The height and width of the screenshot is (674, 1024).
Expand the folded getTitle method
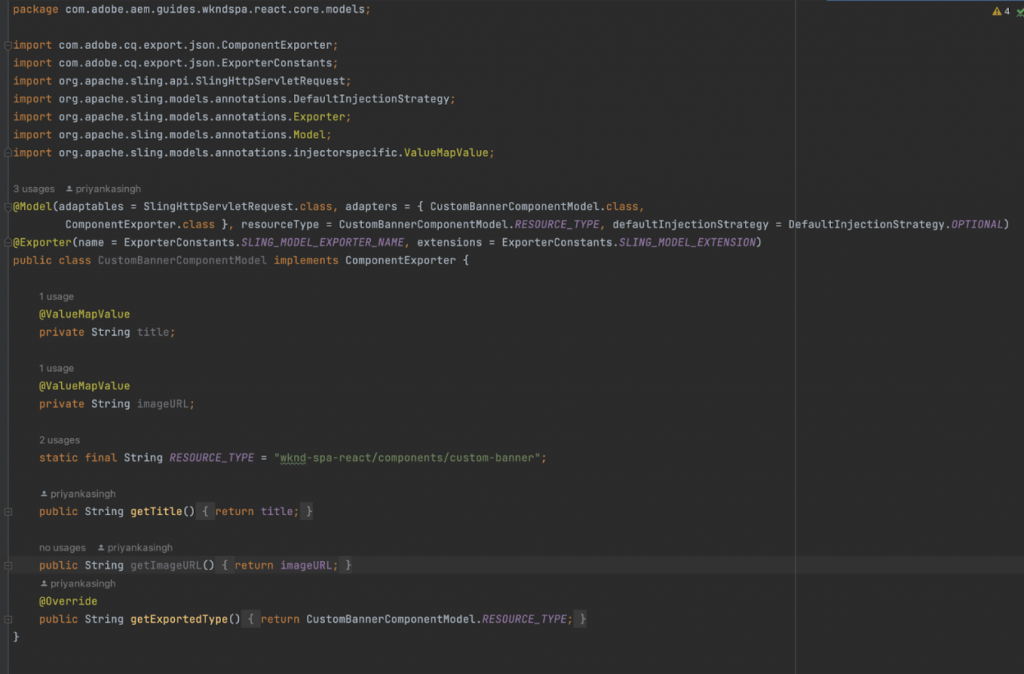click(8, 511)
